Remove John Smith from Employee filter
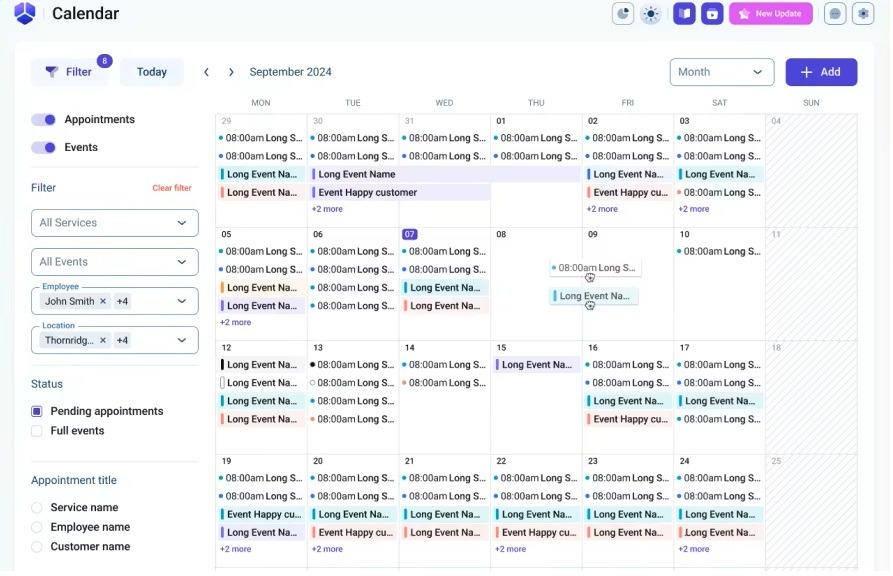The width and height of the screenshot is (893, 576). click(x=103, y=301)
